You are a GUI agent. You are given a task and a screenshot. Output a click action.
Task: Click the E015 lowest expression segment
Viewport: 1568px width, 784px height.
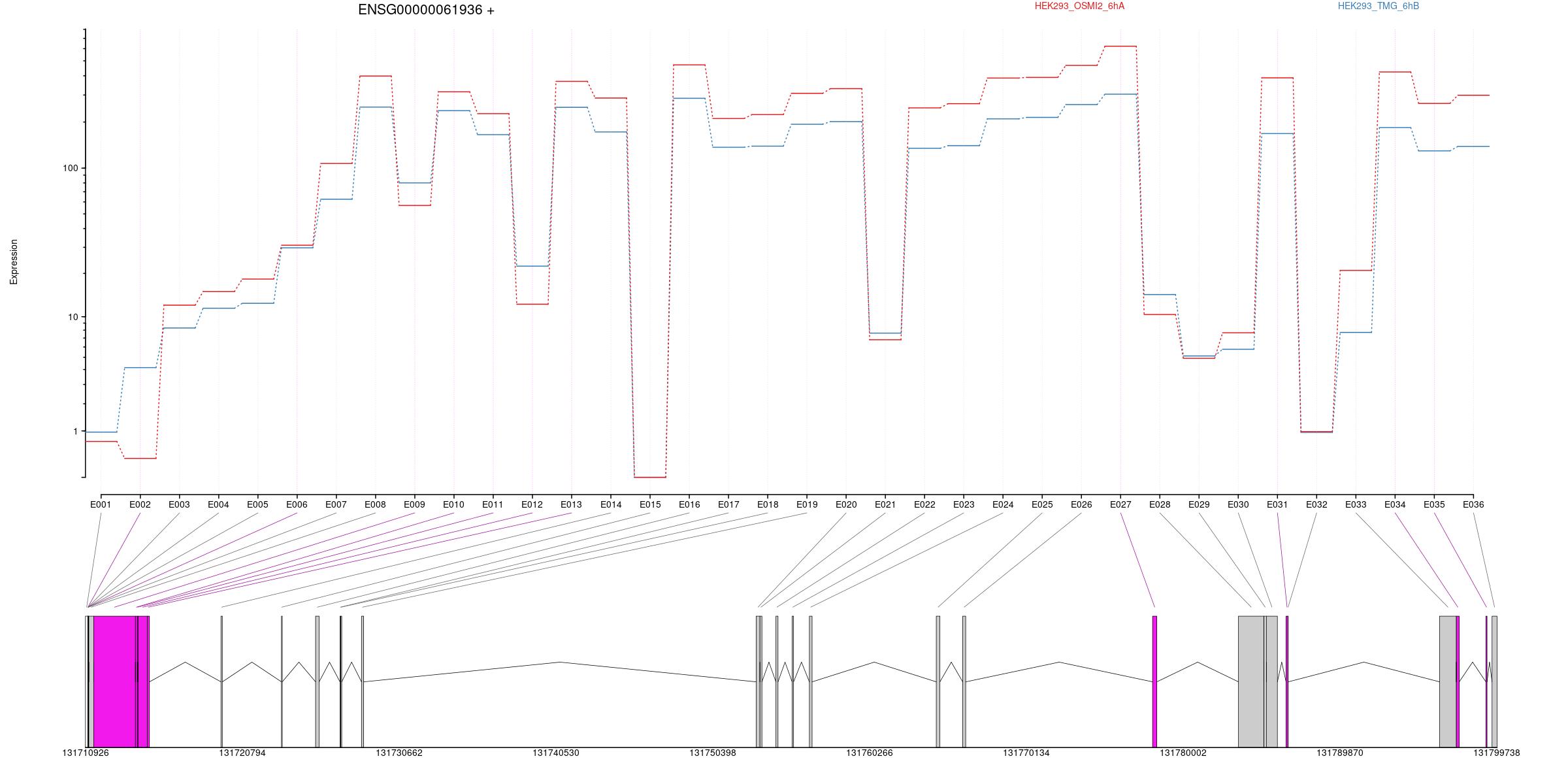point(650,477)
